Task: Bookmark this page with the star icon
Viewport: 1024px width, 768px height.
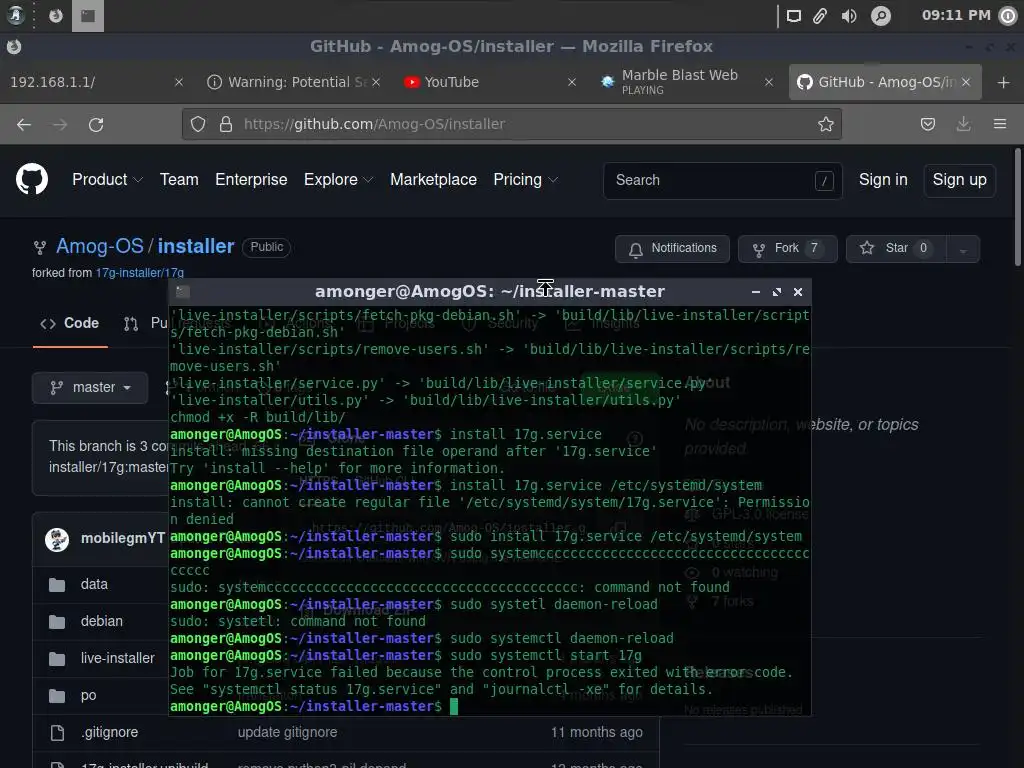Action: point(825,124)
